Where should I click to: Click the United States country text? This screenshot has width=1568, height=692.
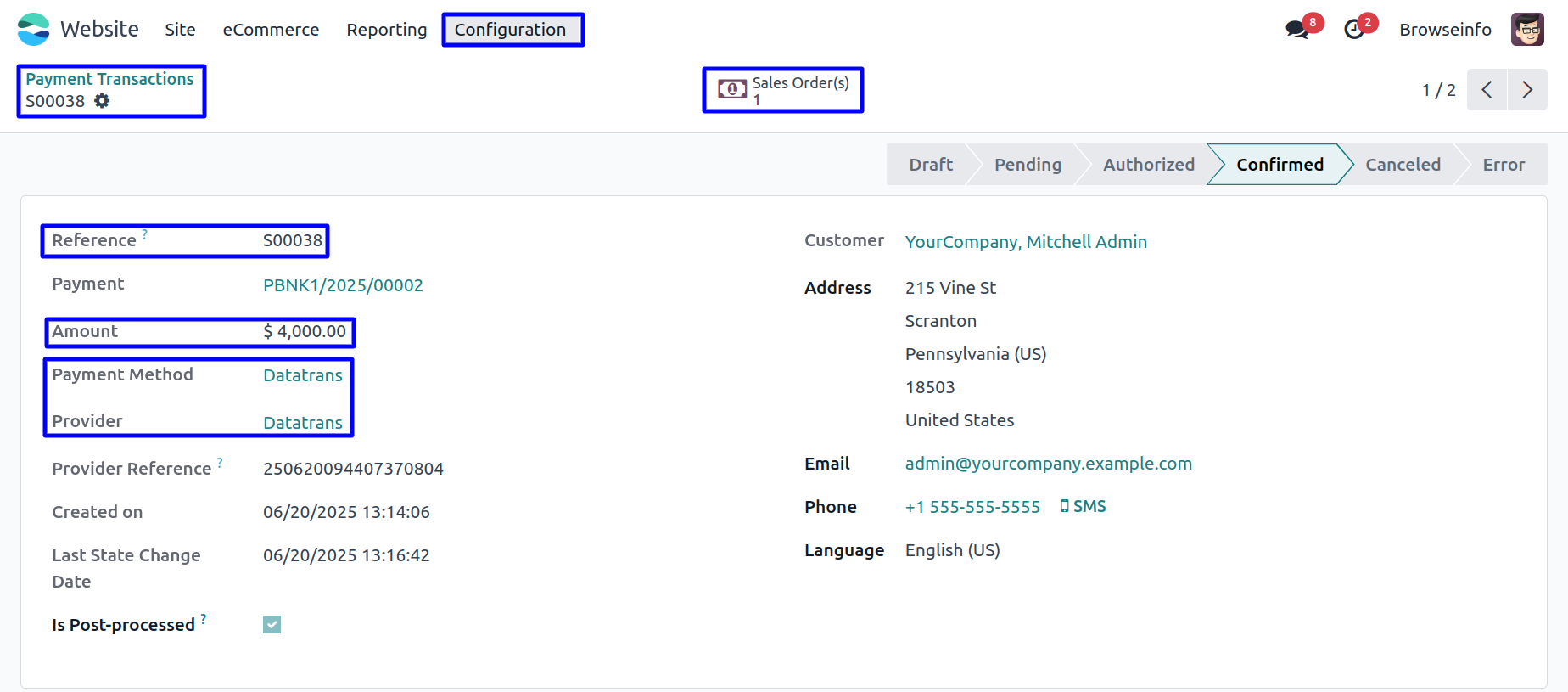coord(960,420)
